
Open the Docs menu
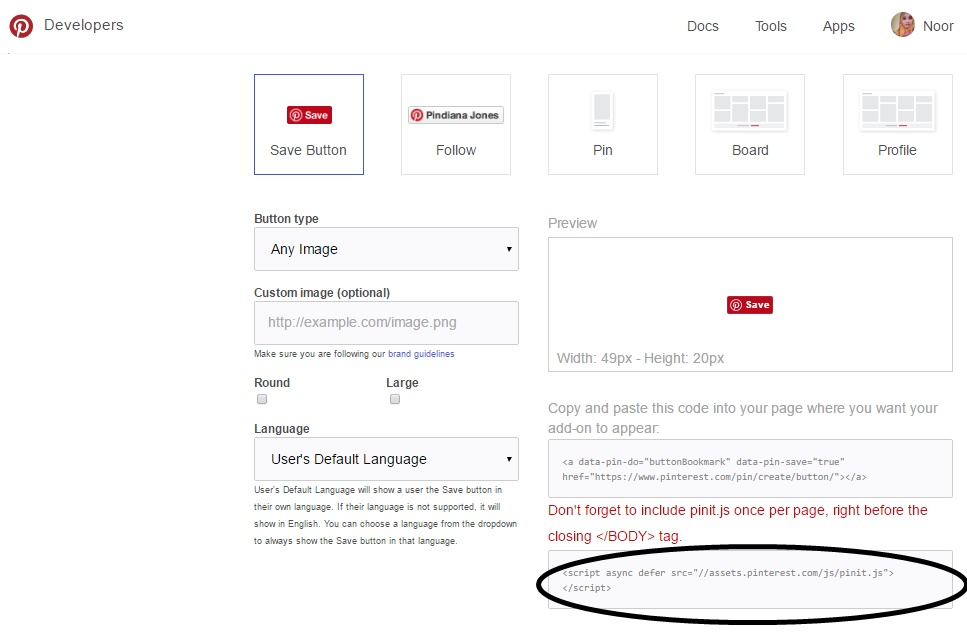703,26
